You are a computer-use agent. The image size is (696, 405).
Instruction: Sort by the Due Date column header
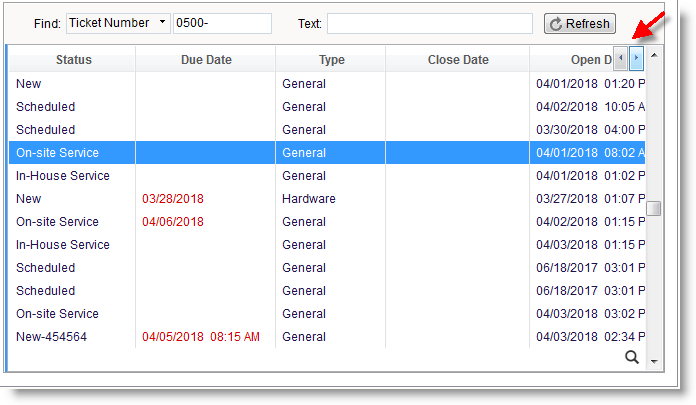206,60
